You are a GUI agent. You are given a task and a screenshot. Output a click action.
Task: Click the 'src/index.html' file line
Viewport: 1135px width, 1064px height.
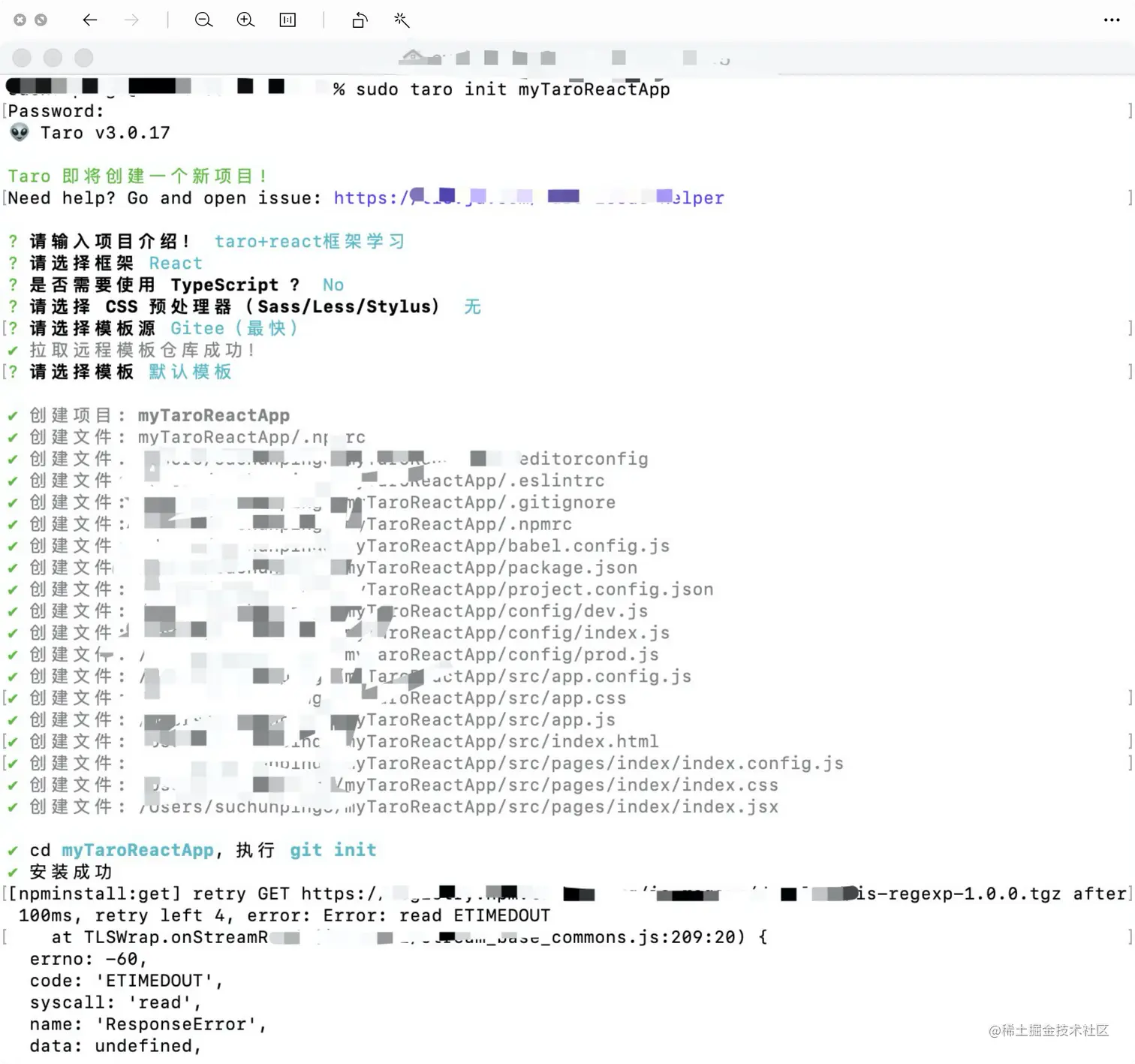pyautogui.click(x=344, y=743)
